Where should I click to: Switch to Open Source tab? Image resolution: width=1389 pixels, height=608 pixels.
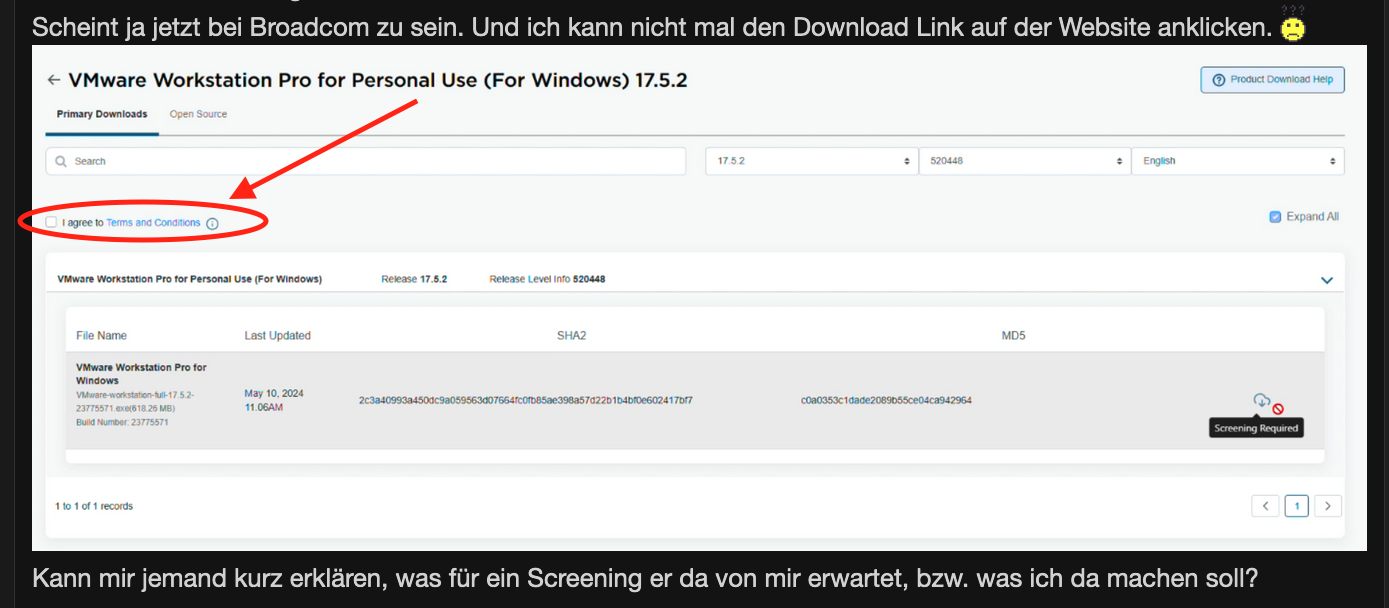click(x=198, y=114)
